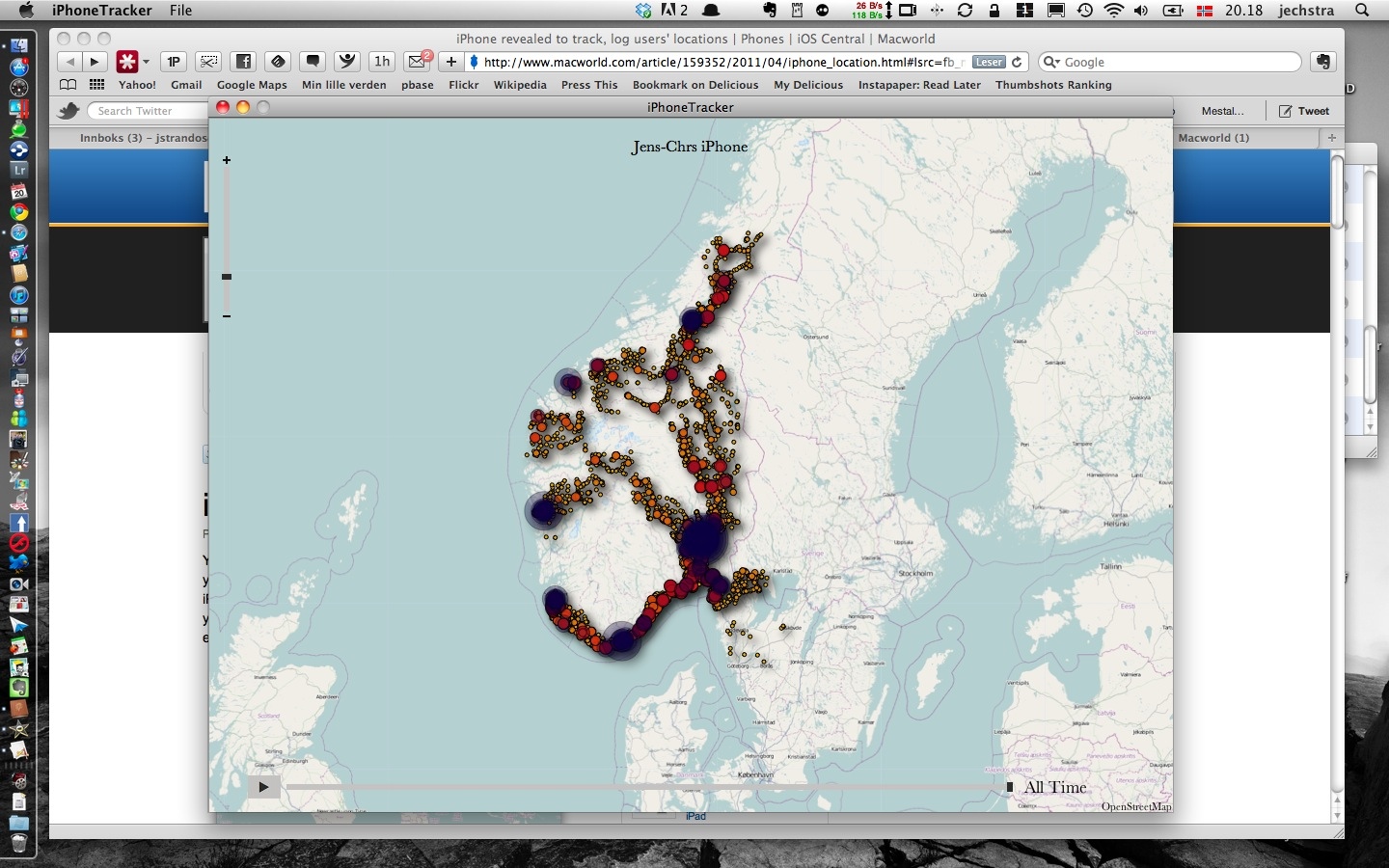Open the 1Password toolbar button
The height and width of the screenshot is (868, 1389).
point(174,62)
